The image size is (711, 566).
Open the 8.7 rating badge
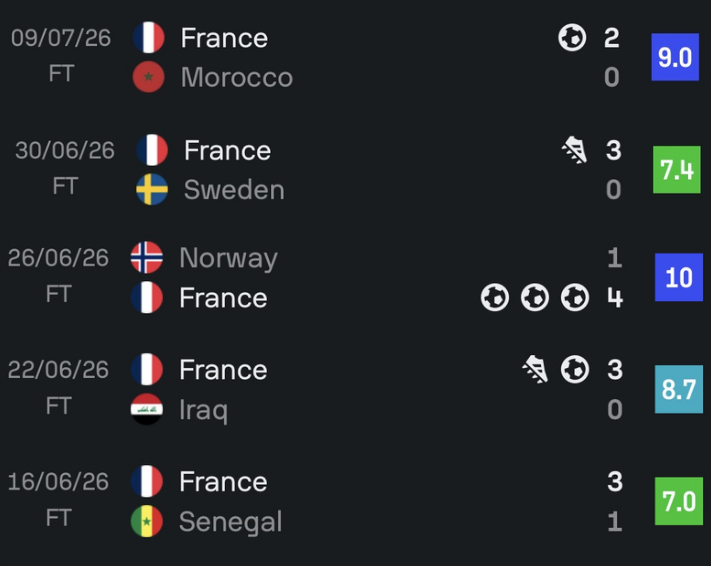tap(679, 389)
